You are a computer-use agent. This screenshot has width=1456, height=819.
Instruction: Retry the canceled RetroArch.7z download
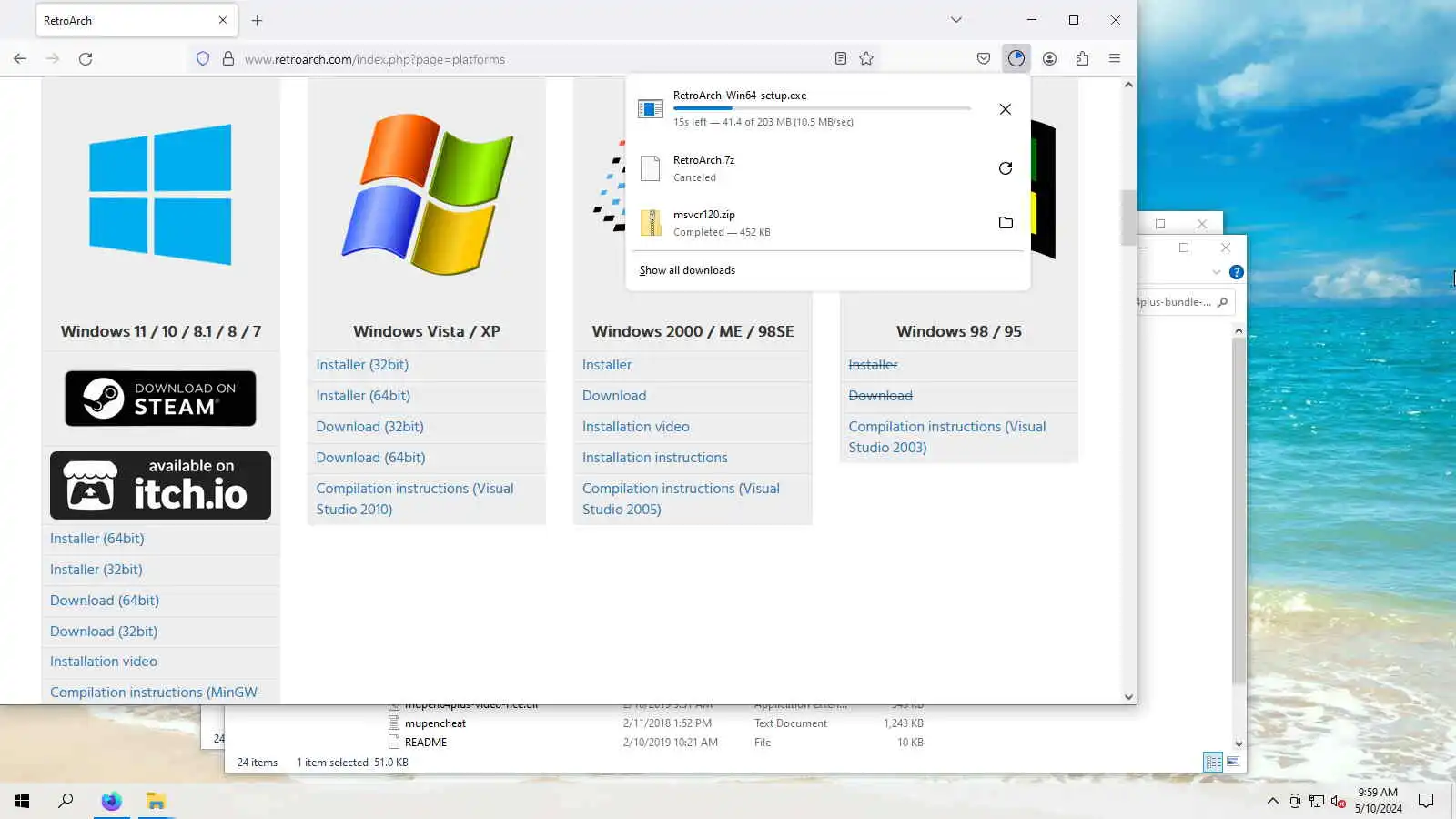click(1006, 168)
